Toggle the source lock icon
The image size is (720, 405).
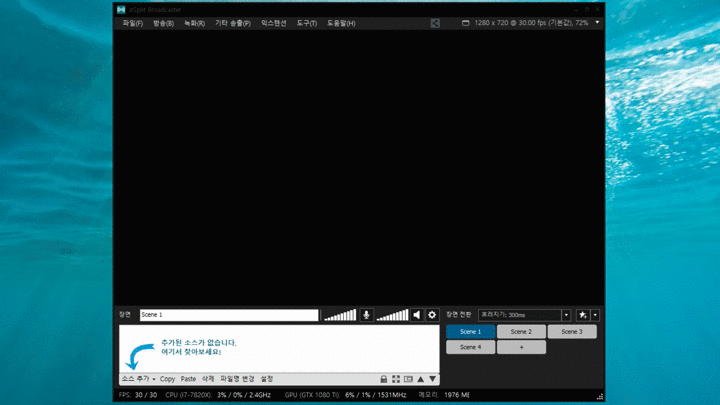(383, 379)
